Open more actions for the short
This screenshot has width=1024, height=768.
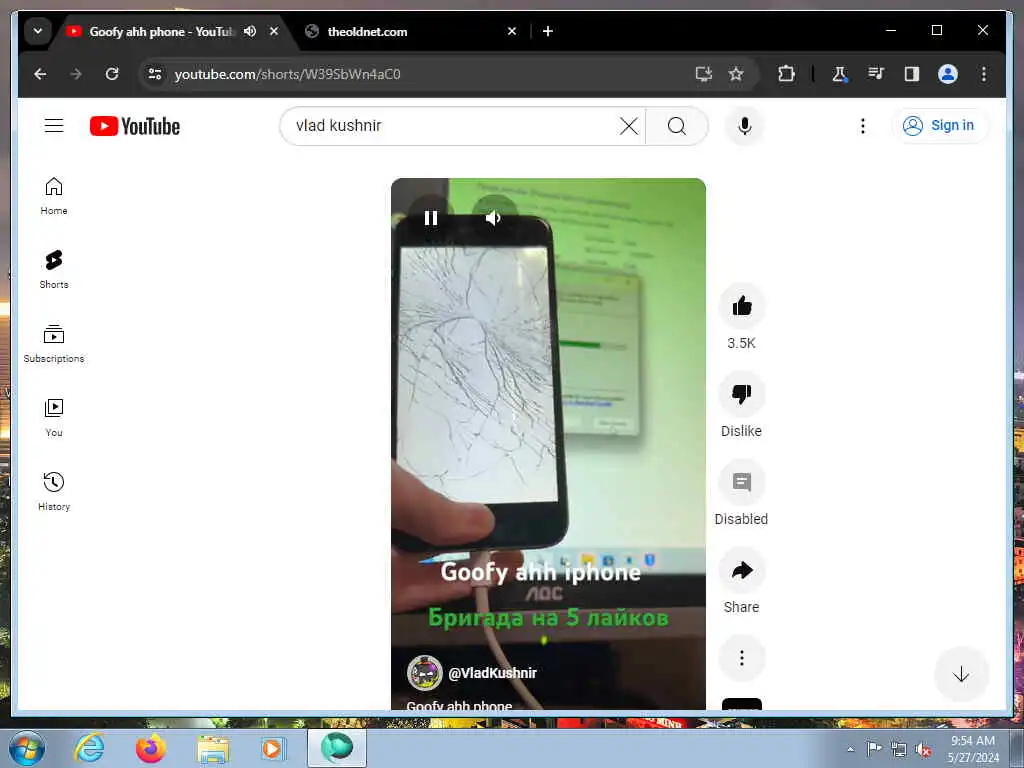(742, 658)
